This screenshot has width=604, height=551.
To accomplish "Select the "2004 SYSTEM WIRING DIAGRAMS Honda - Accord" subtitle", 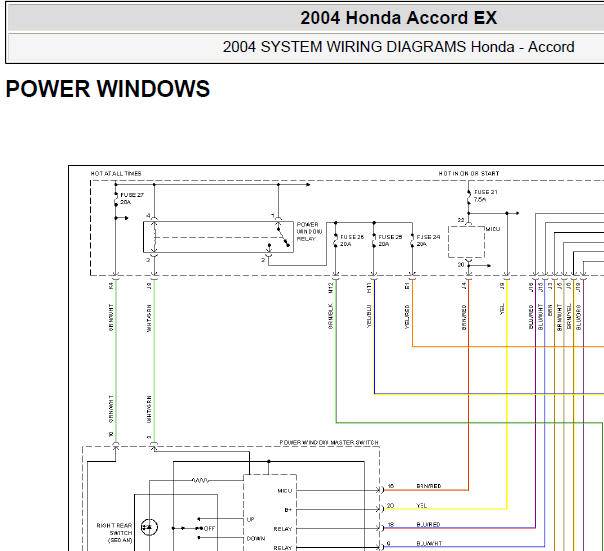I will 399,47.
